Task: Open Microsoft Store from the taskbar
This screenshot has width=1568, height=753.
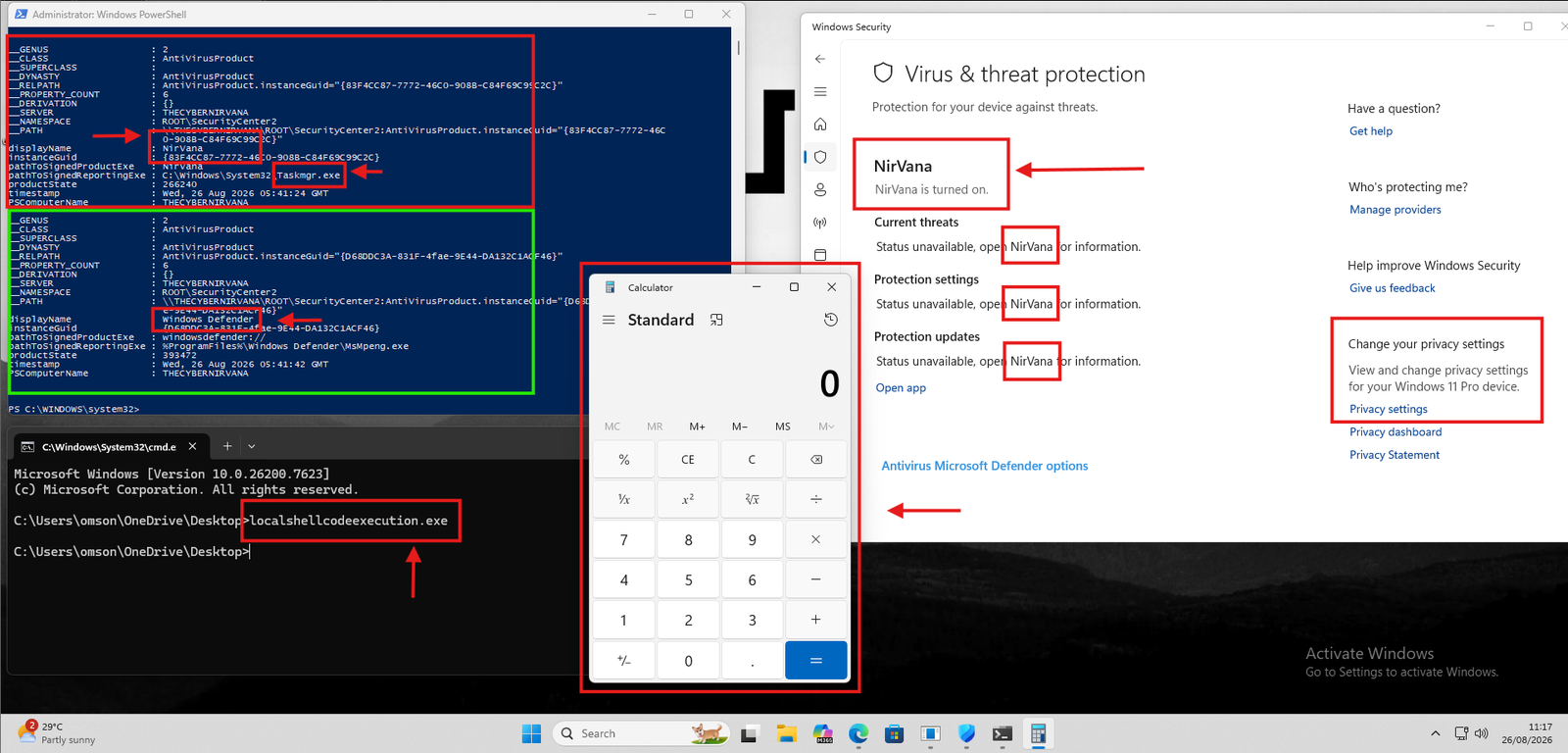Action: pos(894,733)
